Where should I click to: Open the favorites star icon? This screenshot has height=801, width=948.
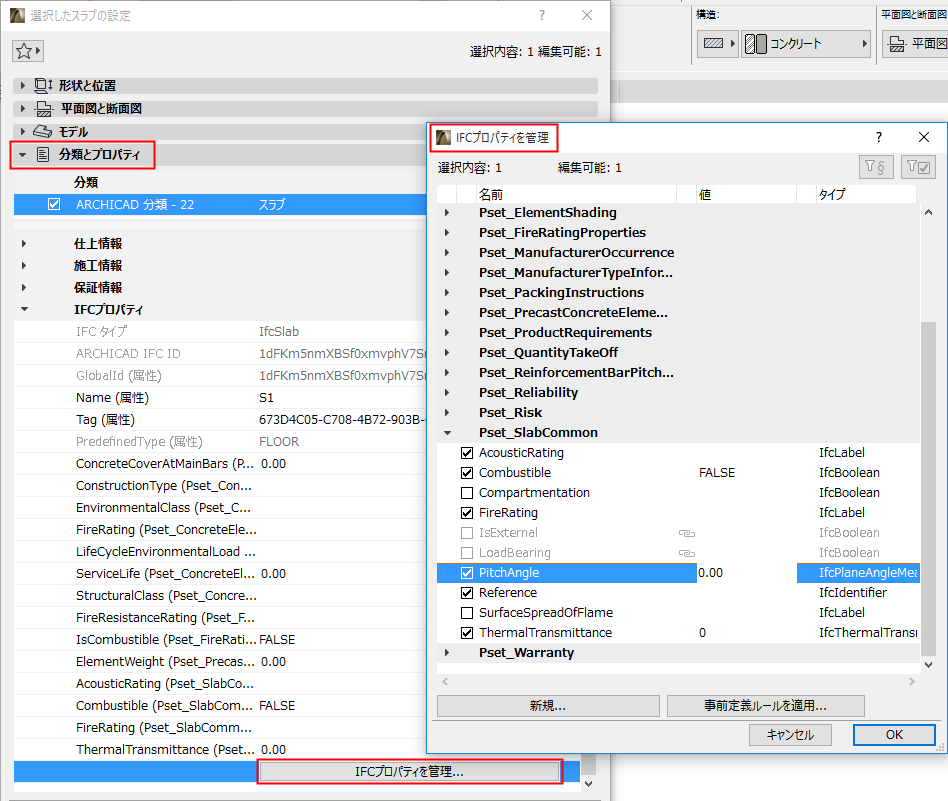tap(25, 50)
